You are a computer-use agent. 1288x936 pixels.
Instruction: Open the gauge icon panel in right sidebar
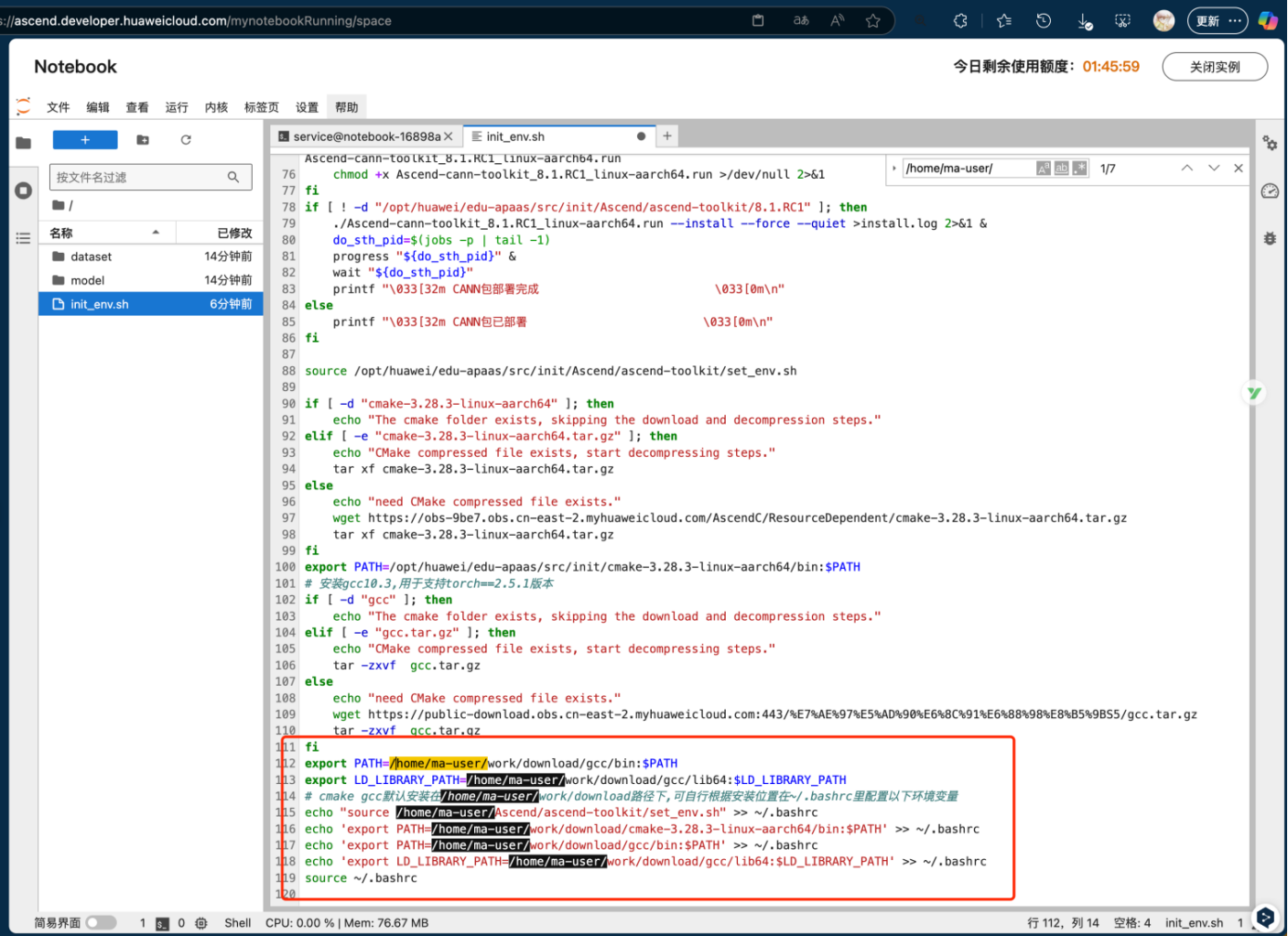click(x=1270, y=190)
